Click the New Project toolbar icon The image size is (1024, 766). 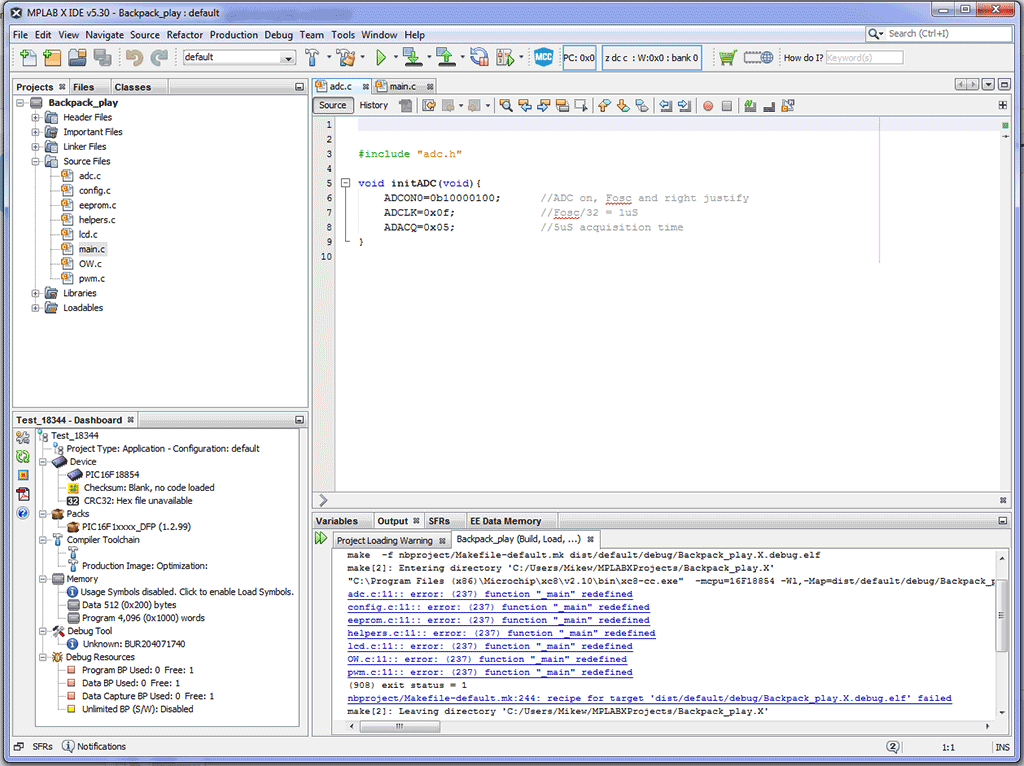point(52,57)
